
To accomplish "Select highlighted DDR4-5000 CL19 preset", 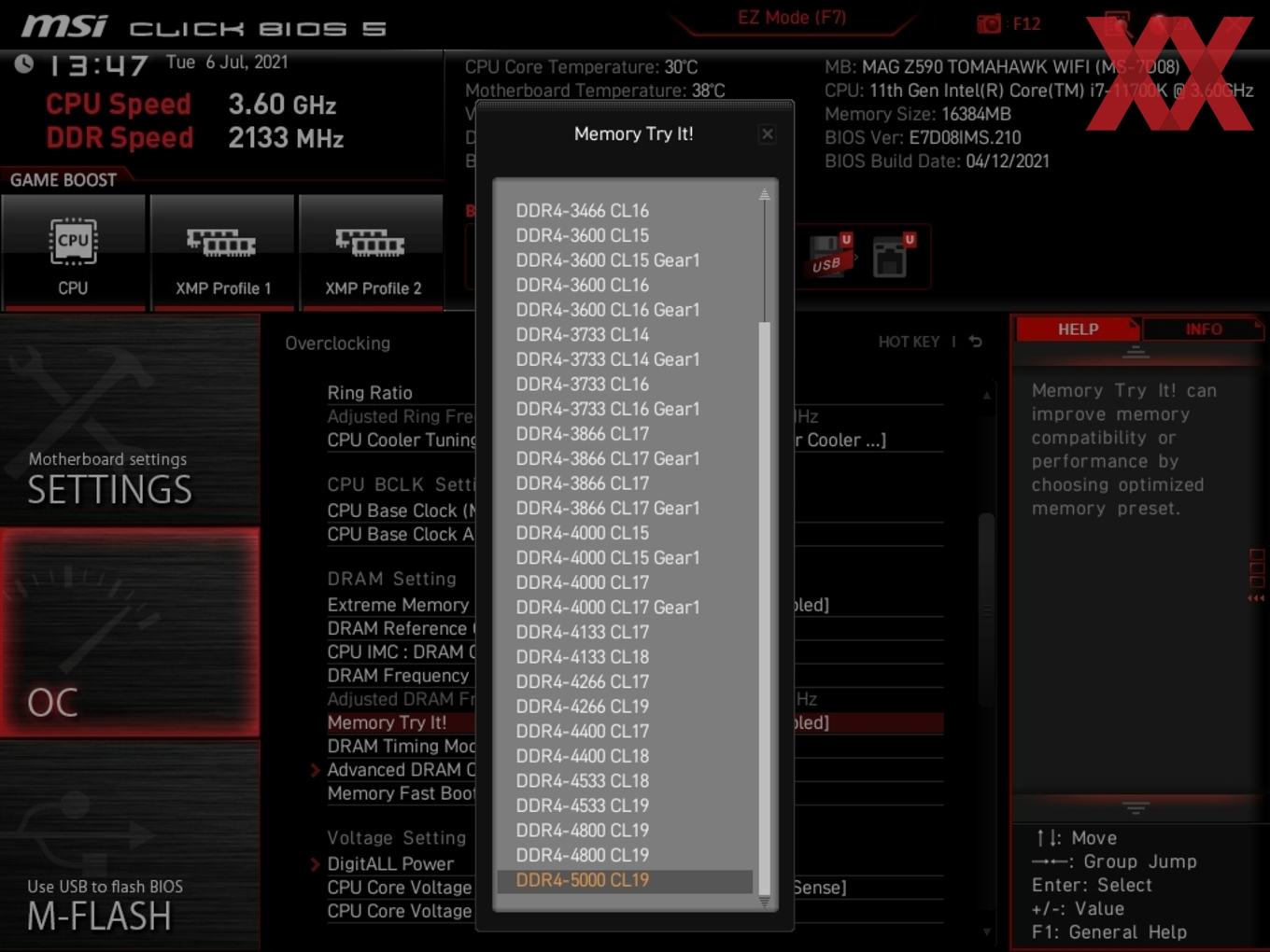I will click(x=625, y=880).
